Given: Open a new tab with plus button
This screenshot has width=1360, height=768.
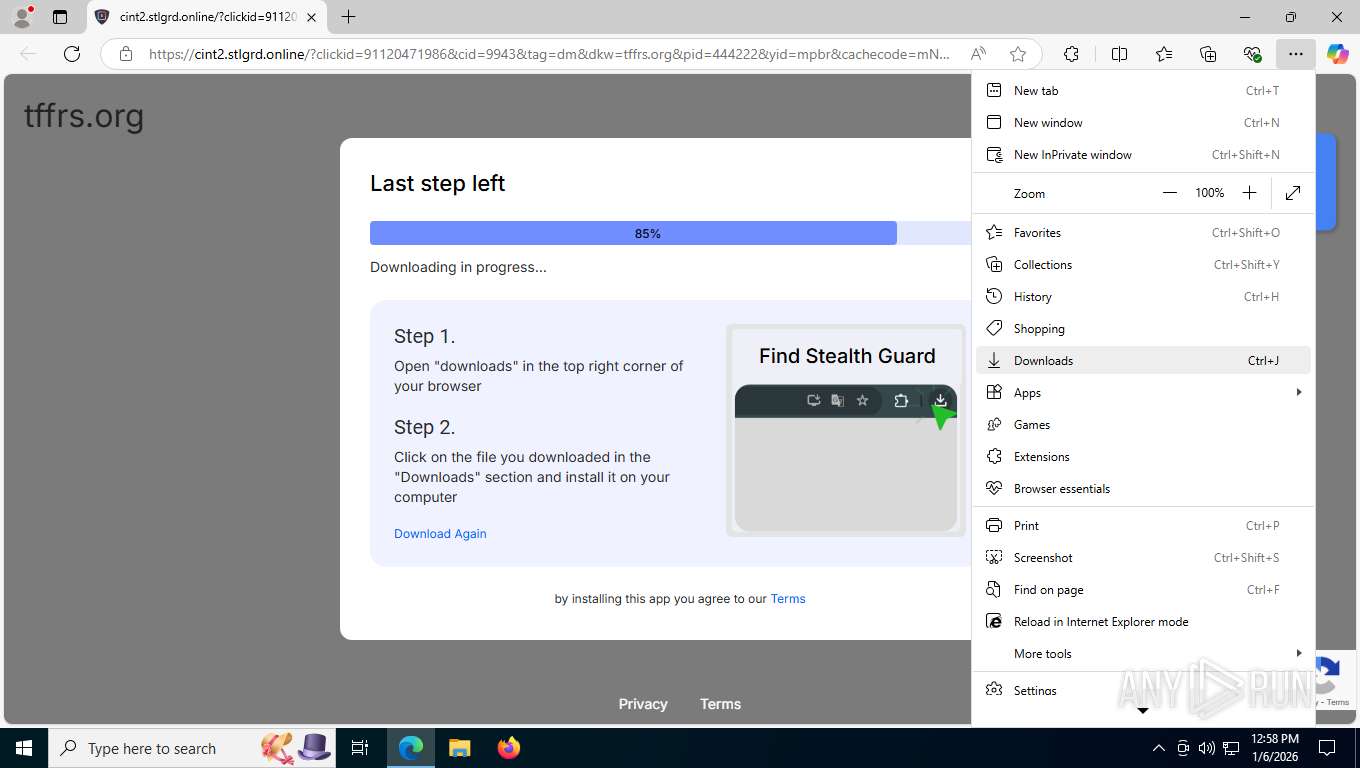Looking at the screenshot, I should click(348, 17).
